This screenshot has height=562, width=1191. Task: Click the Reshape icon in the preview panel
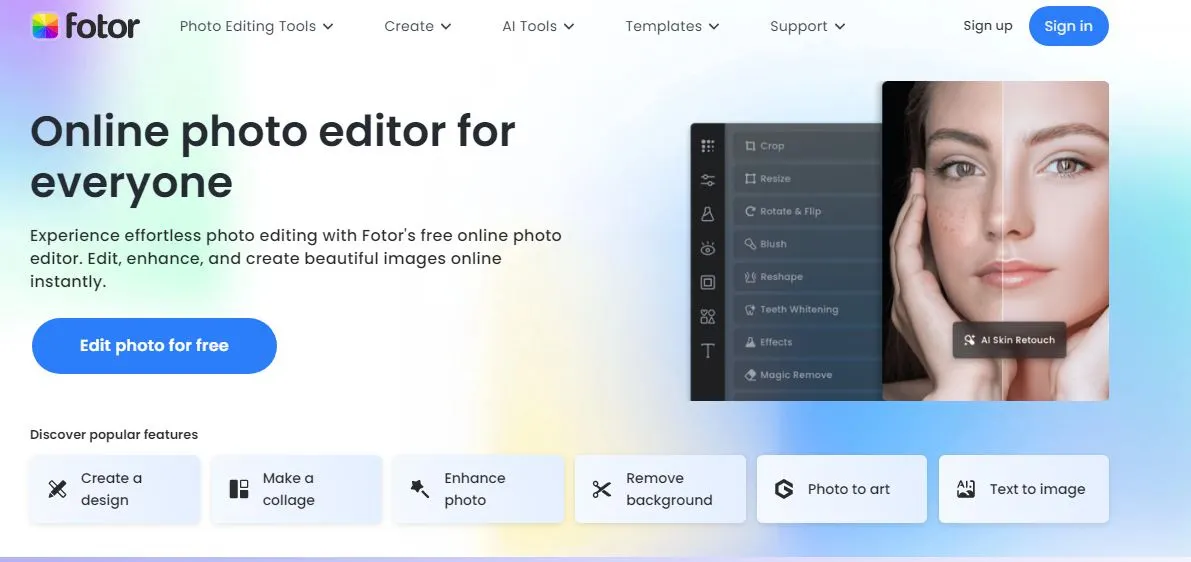pyautogui.click(x=750, y=276)
